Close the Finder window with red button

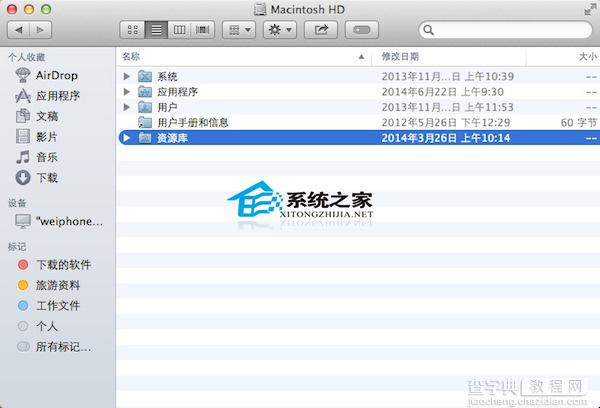pyautogui.click(x=12, y=9)
